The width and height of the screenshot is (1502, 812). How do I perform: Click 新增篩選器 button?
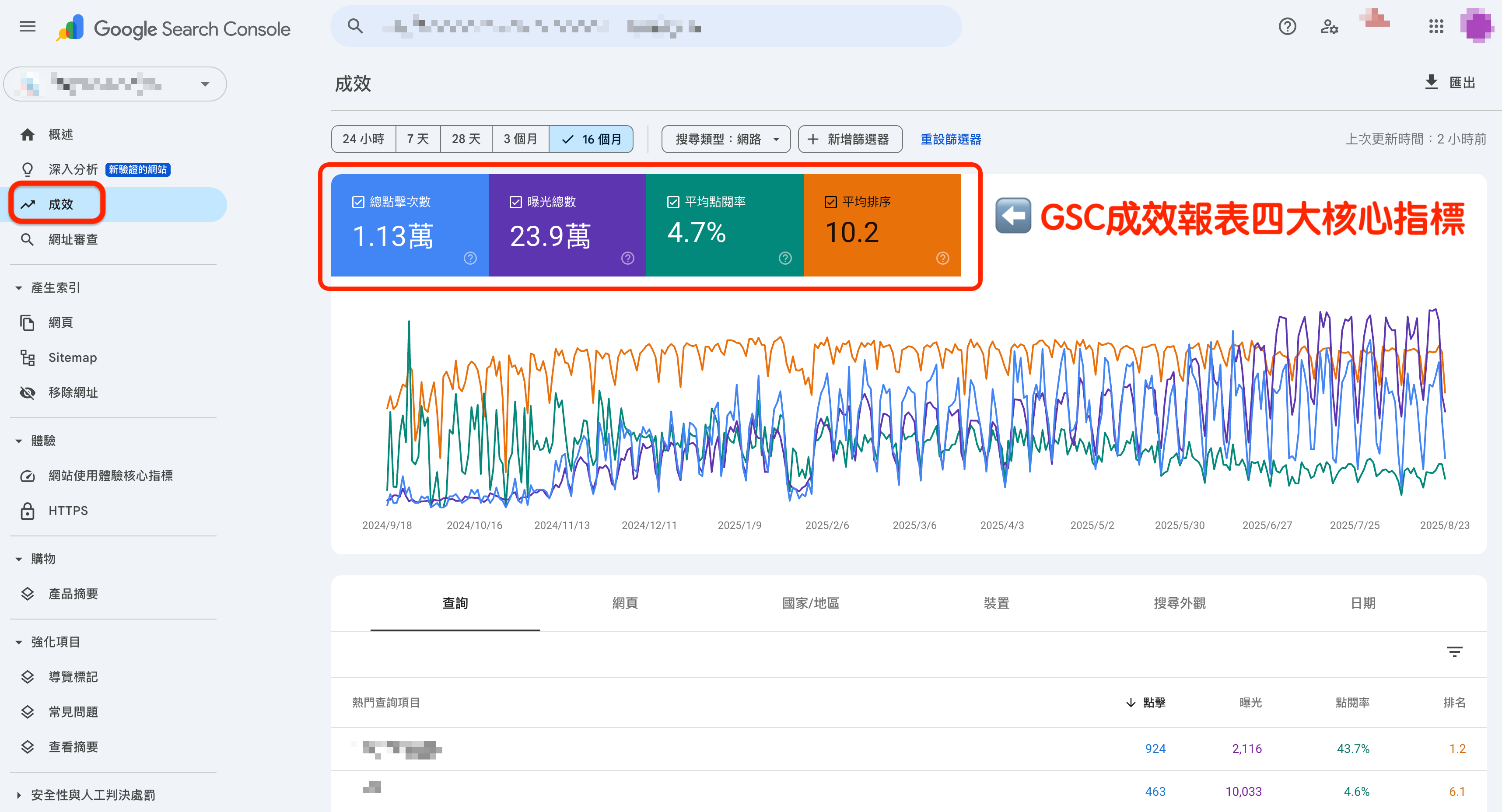[850, 139]
